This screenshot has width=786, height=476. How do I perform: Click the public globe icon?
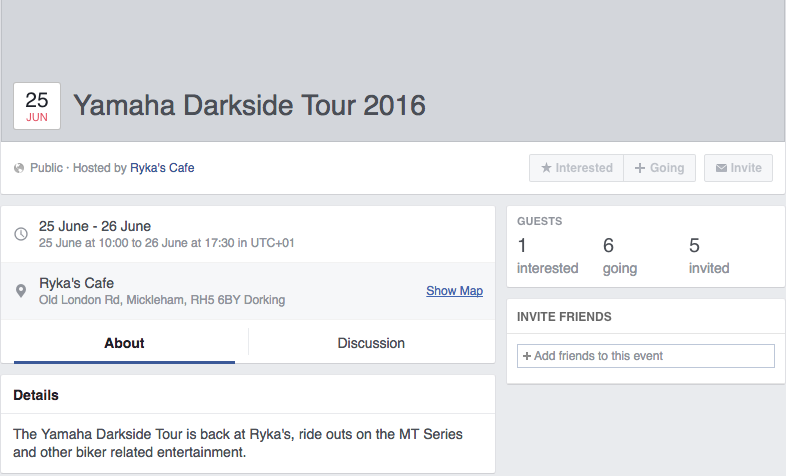(19, 168)
